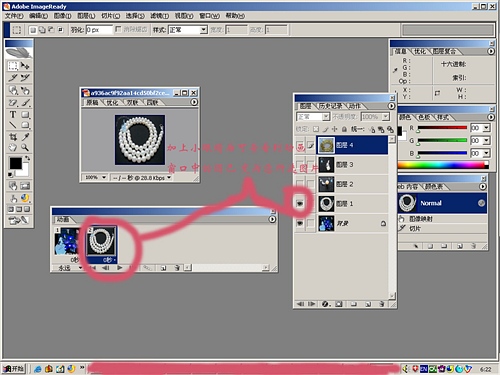This screenshot has height=375, width=500.
Task: Open the 样式 dropdown in options bar
Action: coord(188,30)
